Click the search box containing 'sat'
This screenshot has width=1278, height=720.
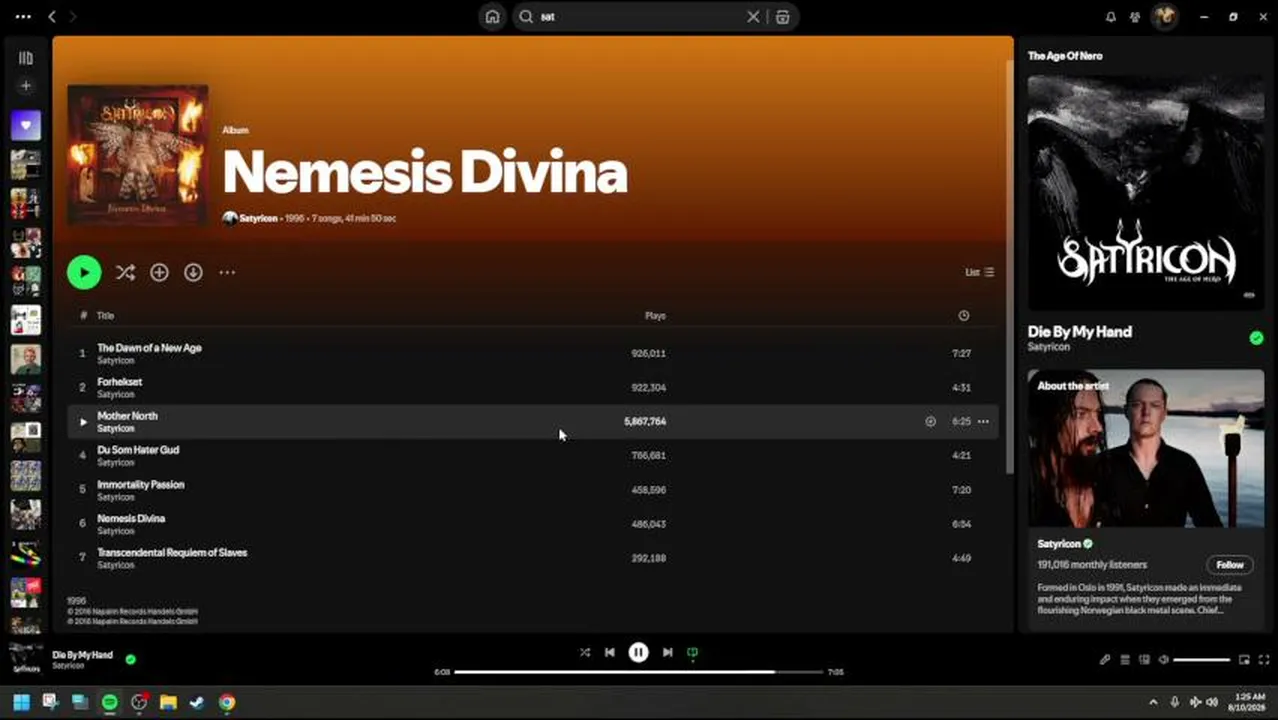[640, 17]
